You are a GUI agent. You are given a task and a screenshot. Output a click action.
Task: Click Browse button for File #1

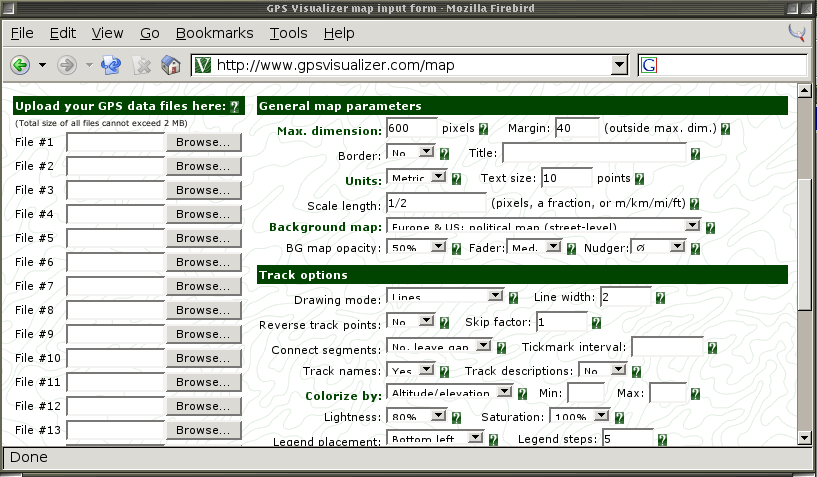pyautogui.click(x=204, y=142)
